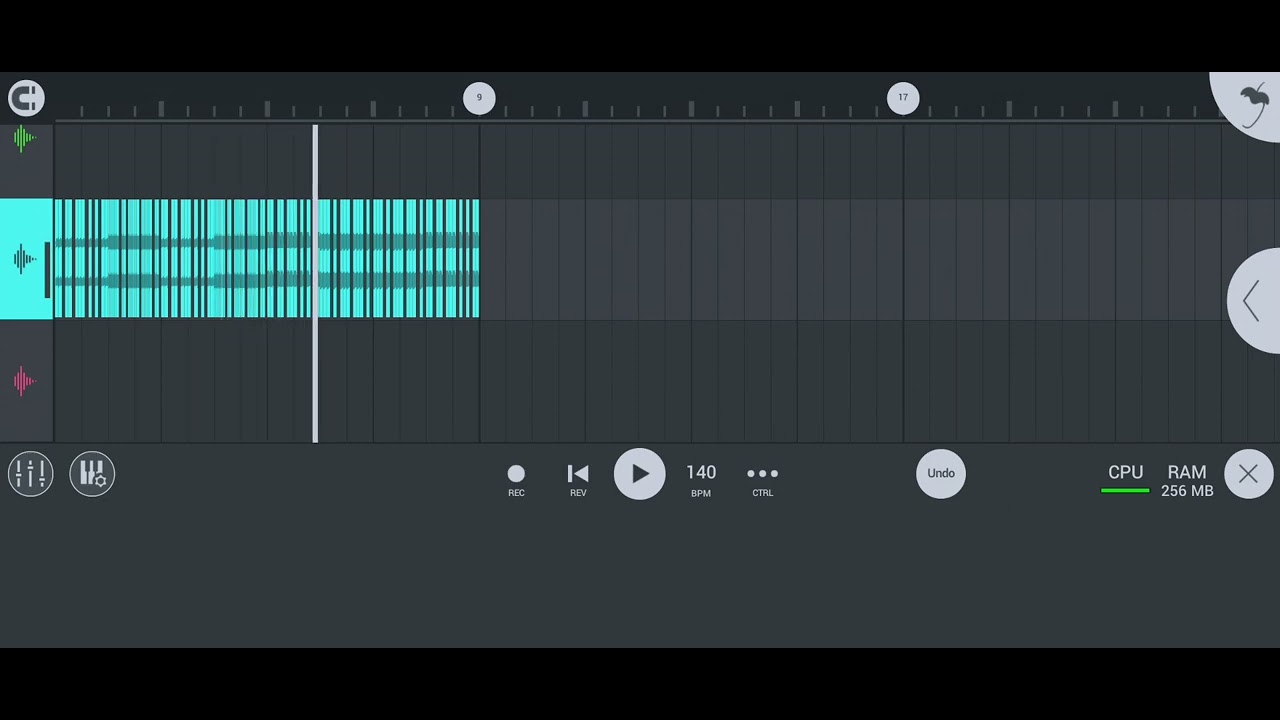Image resolution: width=1280 pixels, height=720 pixels.
Task: Open the 140 BPM tempo setting
Action: point(701,479)
